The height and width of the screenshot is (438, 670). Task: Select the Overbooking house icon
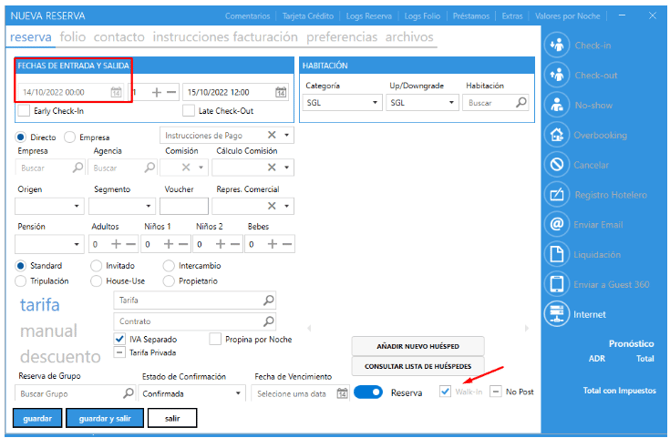557,135
